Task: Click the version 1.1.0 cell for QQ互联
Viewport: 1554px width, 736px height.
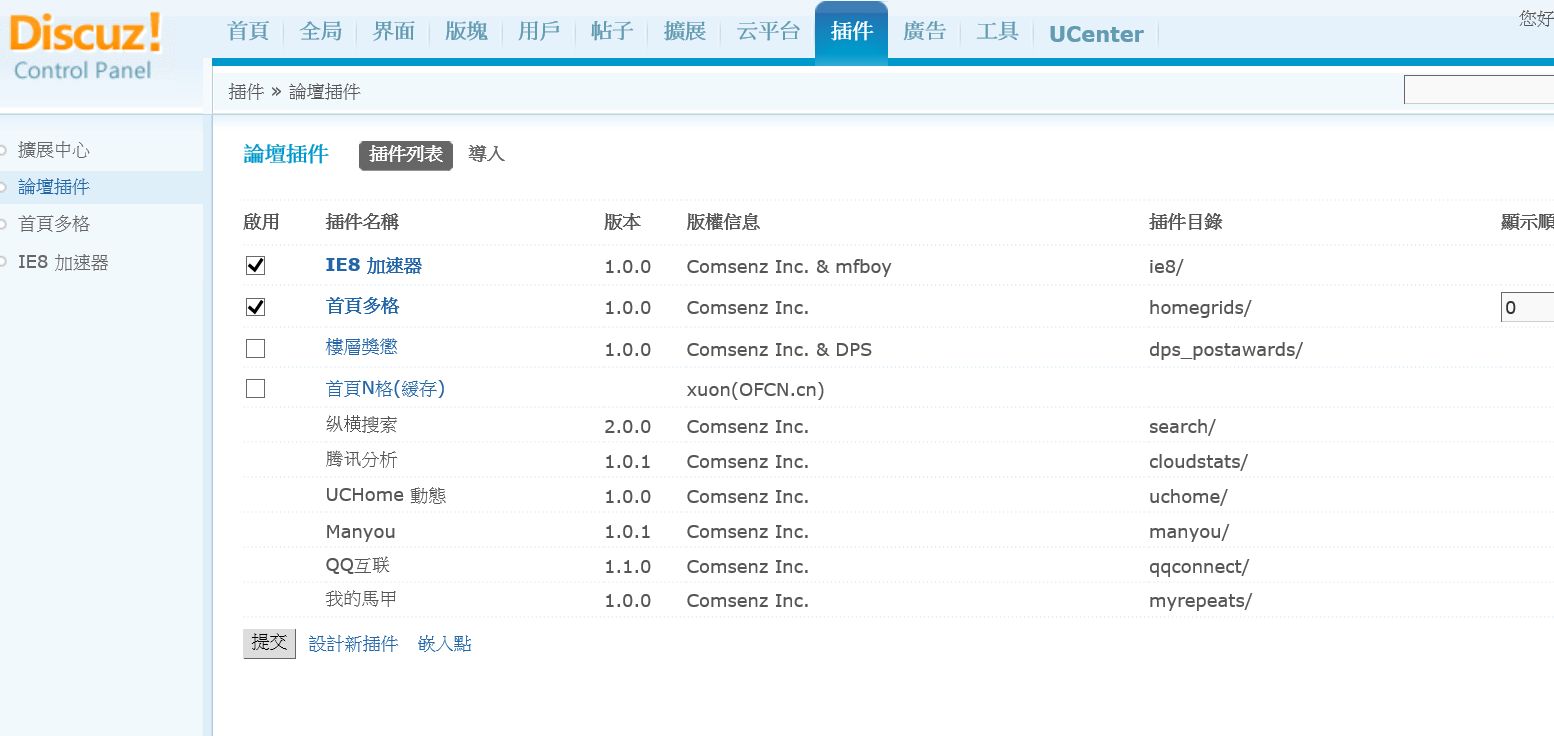Action: pyautogui.click(x=627, y=567)
